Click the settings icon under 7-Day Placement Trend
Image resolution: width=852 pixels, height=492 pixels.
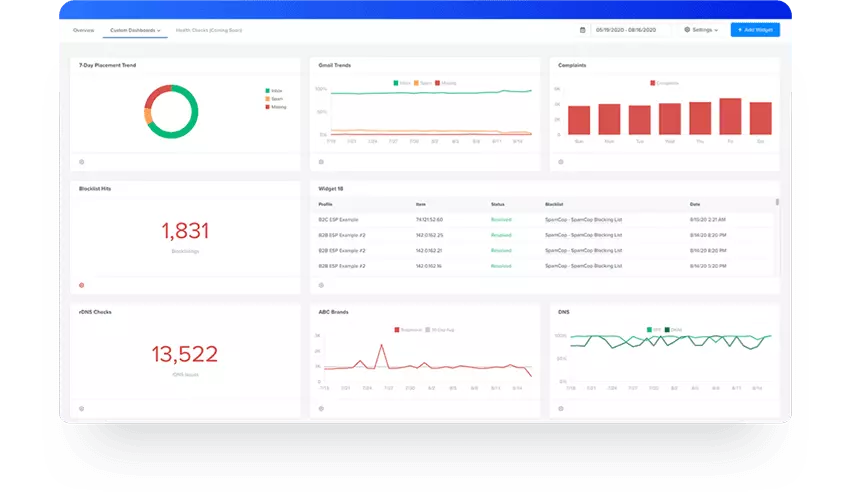(x=82, y=161)
